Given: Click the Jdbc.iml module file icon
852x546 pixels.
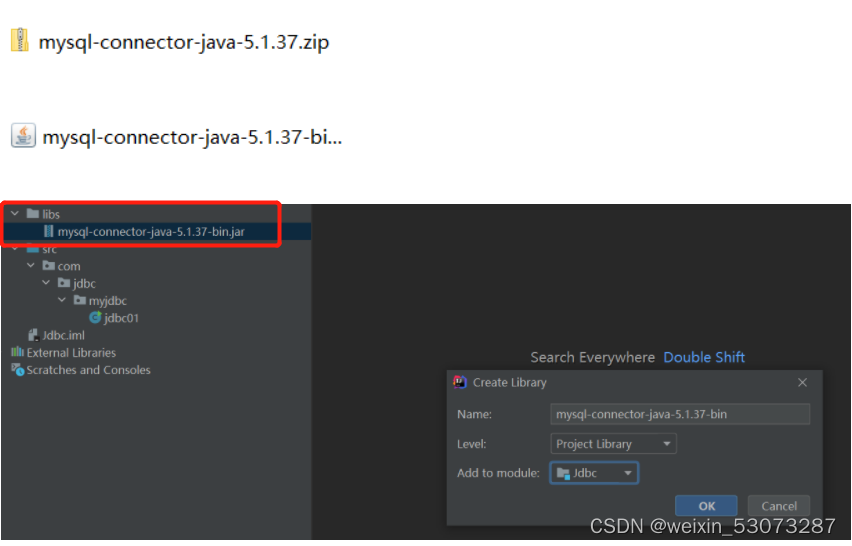Looking at the screenshot, I should coord(34,335).
